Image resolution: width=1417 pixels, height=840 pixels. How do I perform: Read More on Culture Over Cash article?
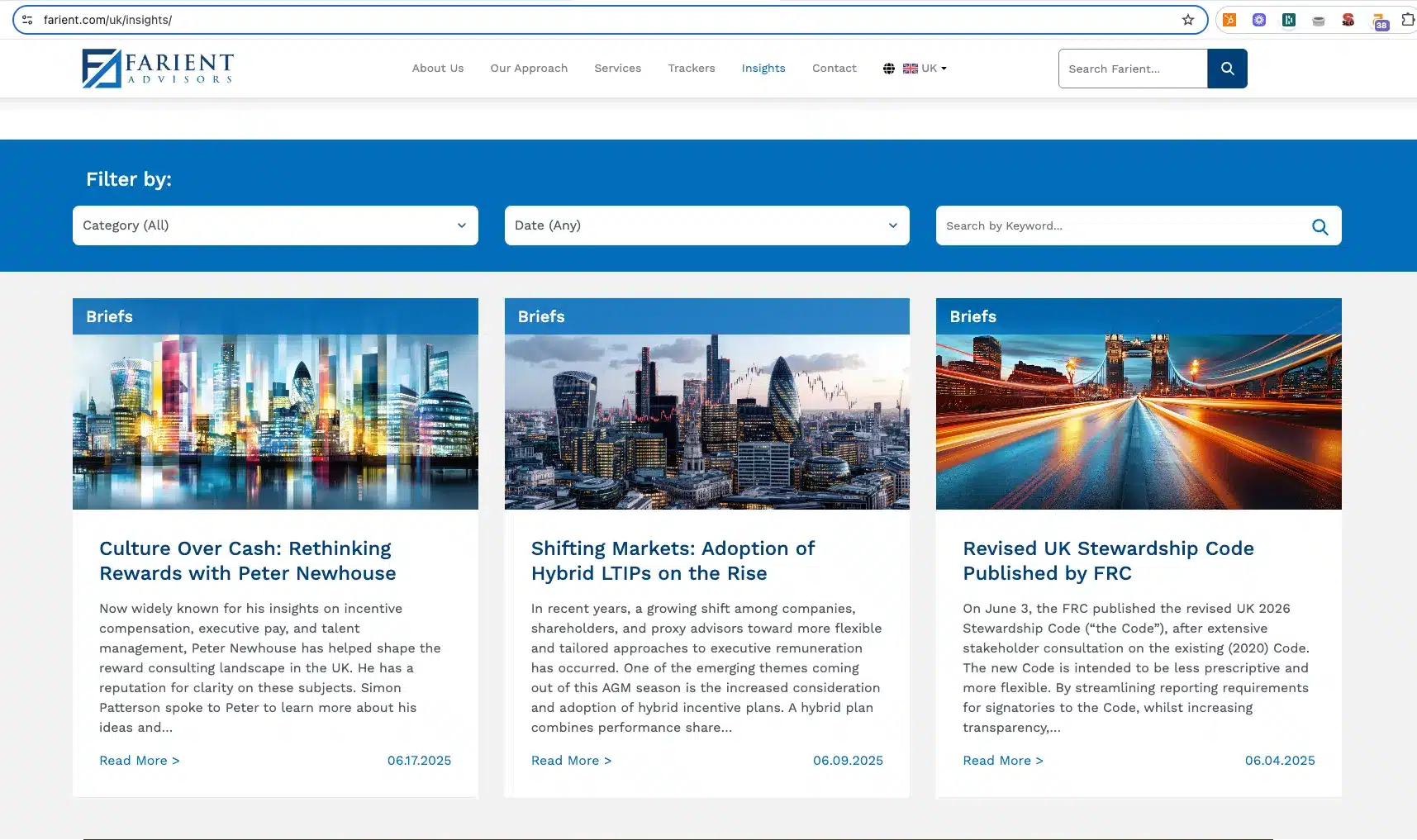140,761
